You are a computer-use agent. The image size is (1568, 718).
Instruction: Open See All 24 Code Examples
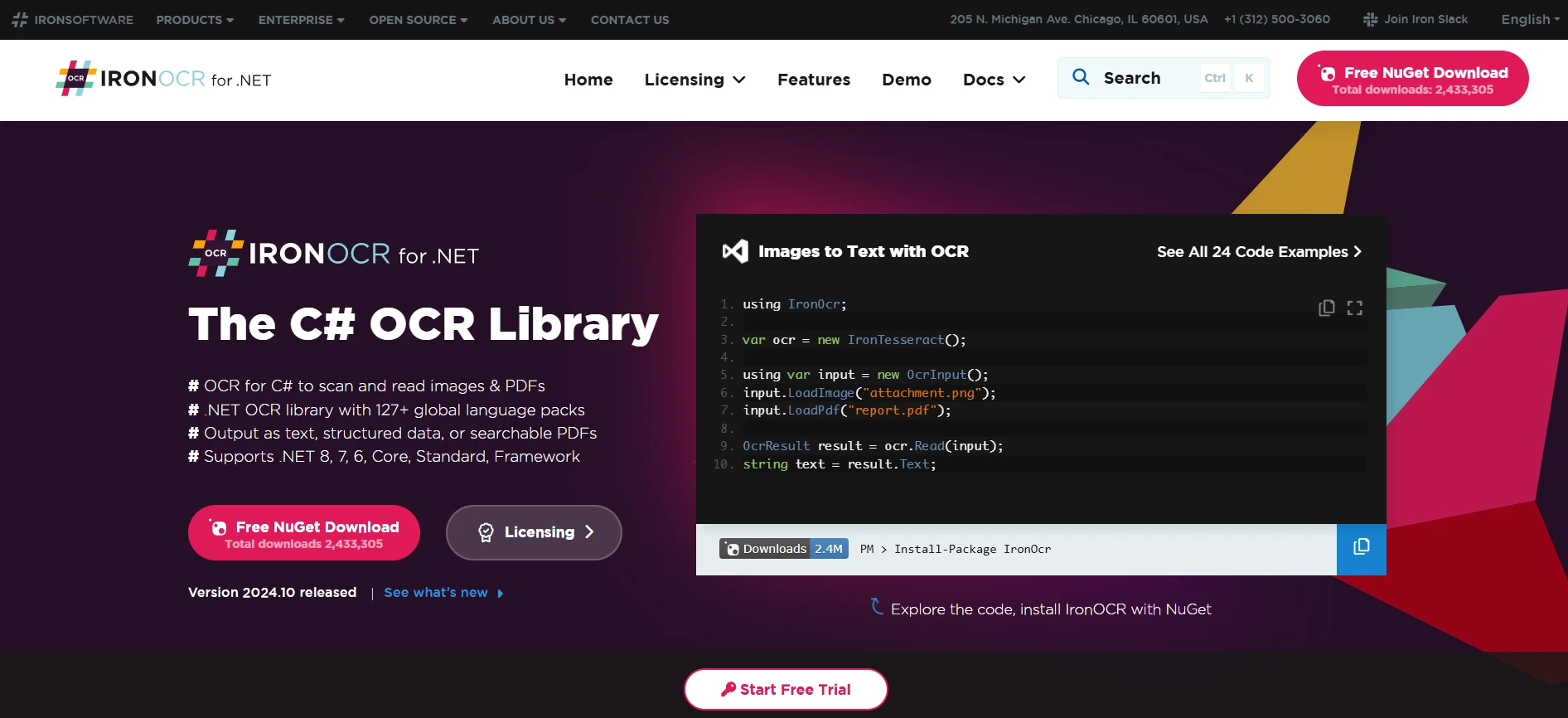click(x=1258, y=252)
